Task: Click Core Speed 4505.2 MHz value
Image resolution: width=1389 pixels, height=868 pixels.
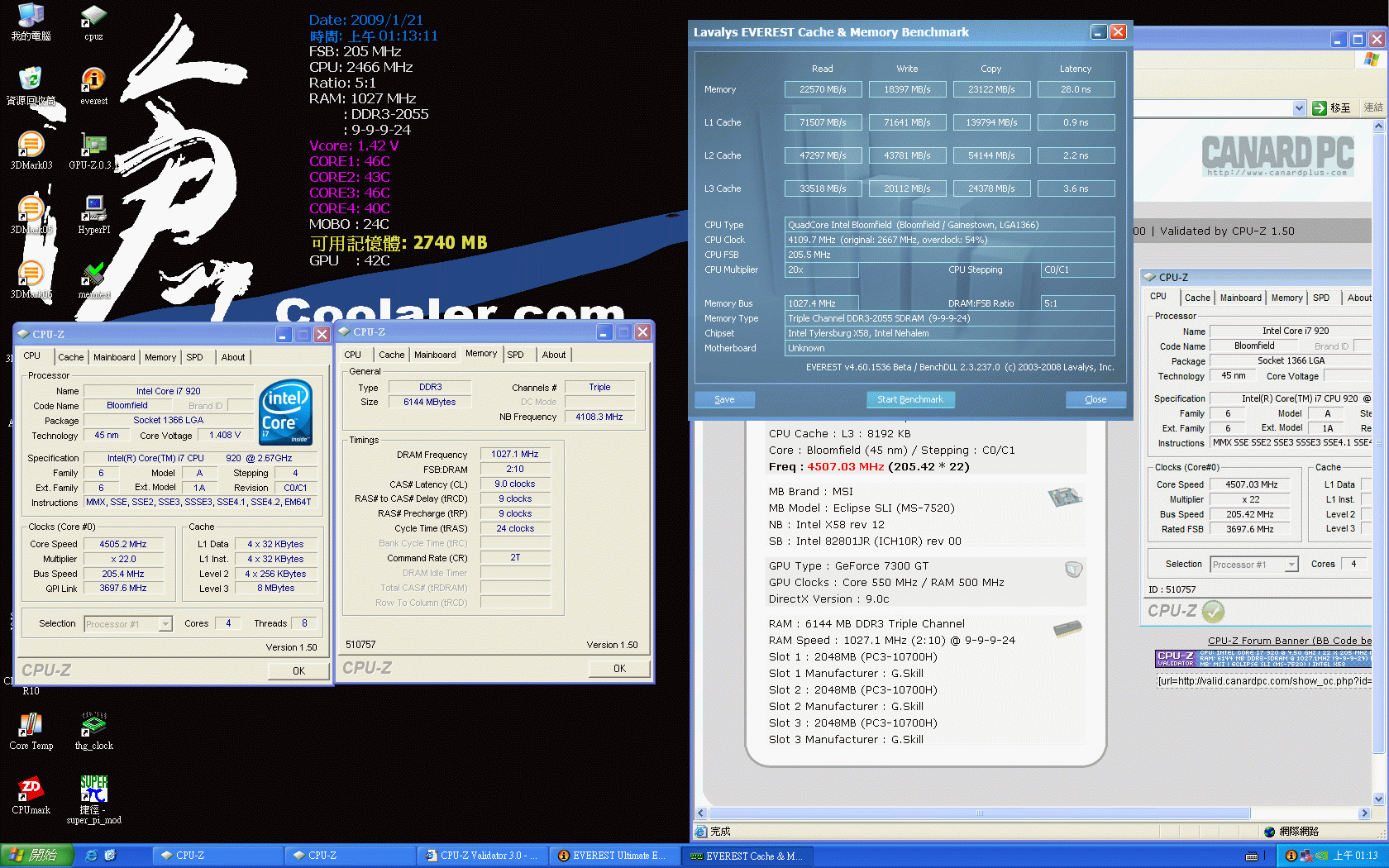Action: (x=123, y=545)
